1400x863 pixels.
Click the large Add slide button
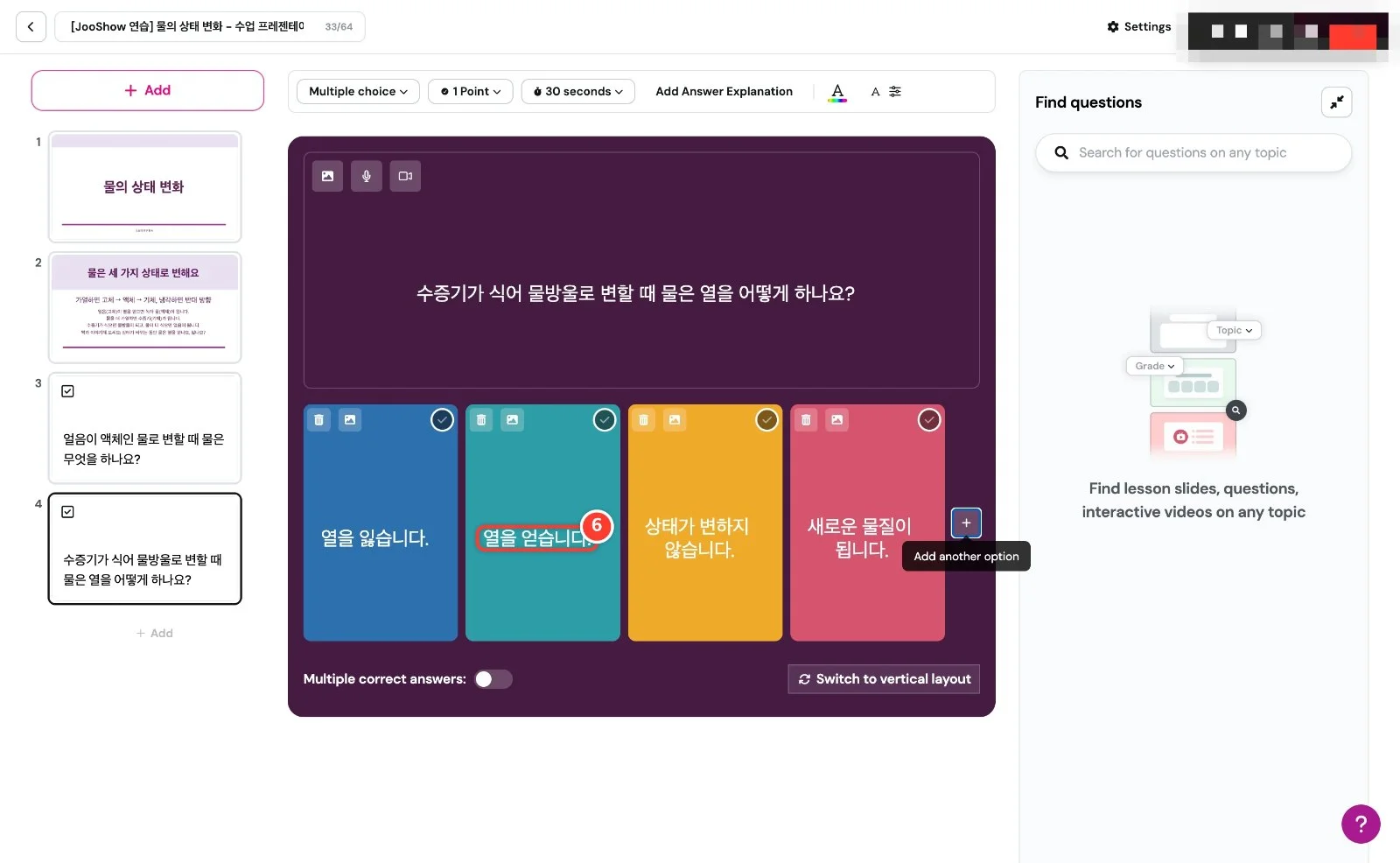point(148,90)
